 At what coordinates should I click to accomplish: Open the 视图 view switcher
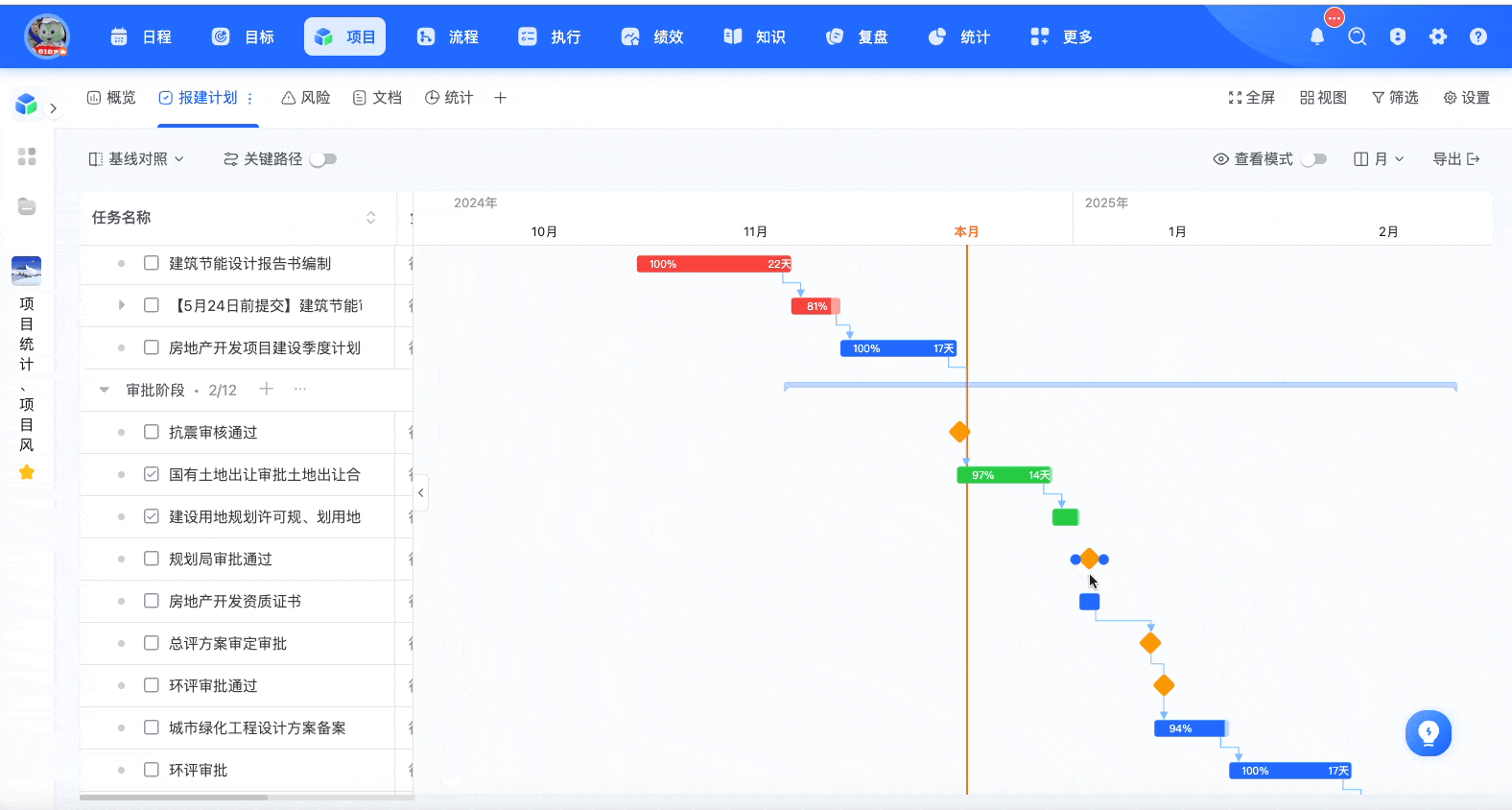coord(1323,98)
